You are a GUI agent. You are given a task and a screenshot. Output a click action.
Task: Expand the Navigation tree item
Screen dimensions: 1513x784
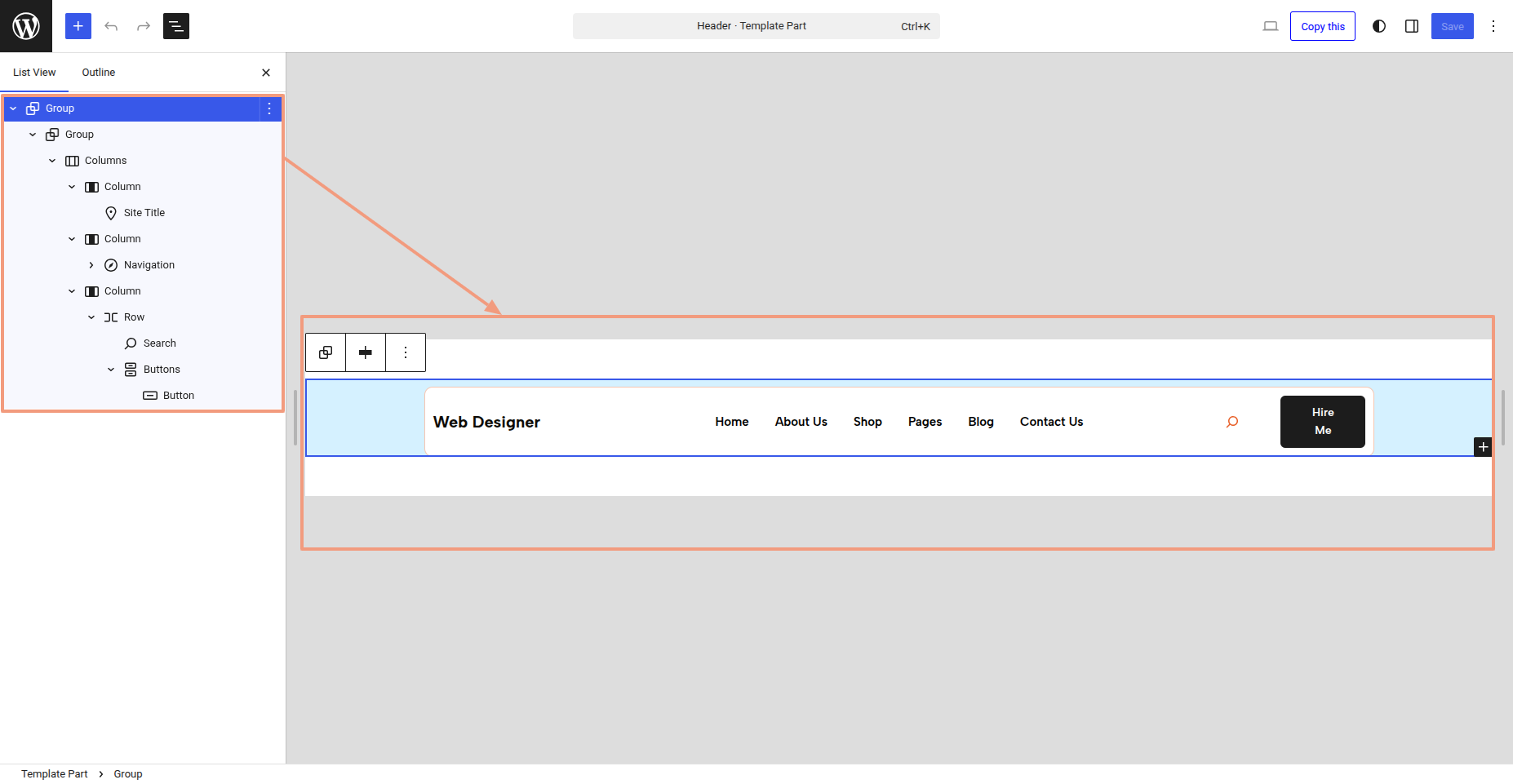[x=91, y=265]
